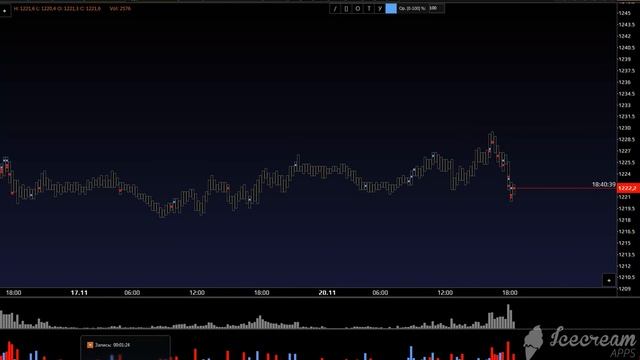Select the line drawing tool
The width and height of the screenshot is (640, 360).
point(335,9)
